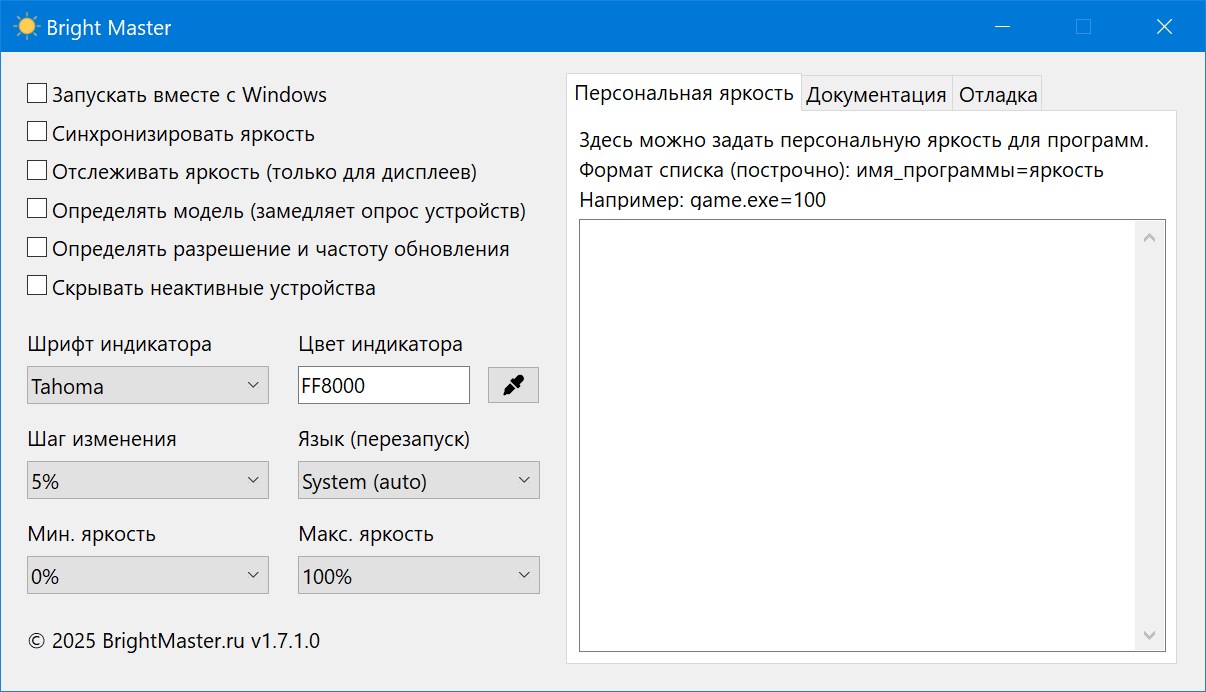Minimize the Bright Master window
The width and height of the screenshot is (1206, 692).
coord(1001,27)
